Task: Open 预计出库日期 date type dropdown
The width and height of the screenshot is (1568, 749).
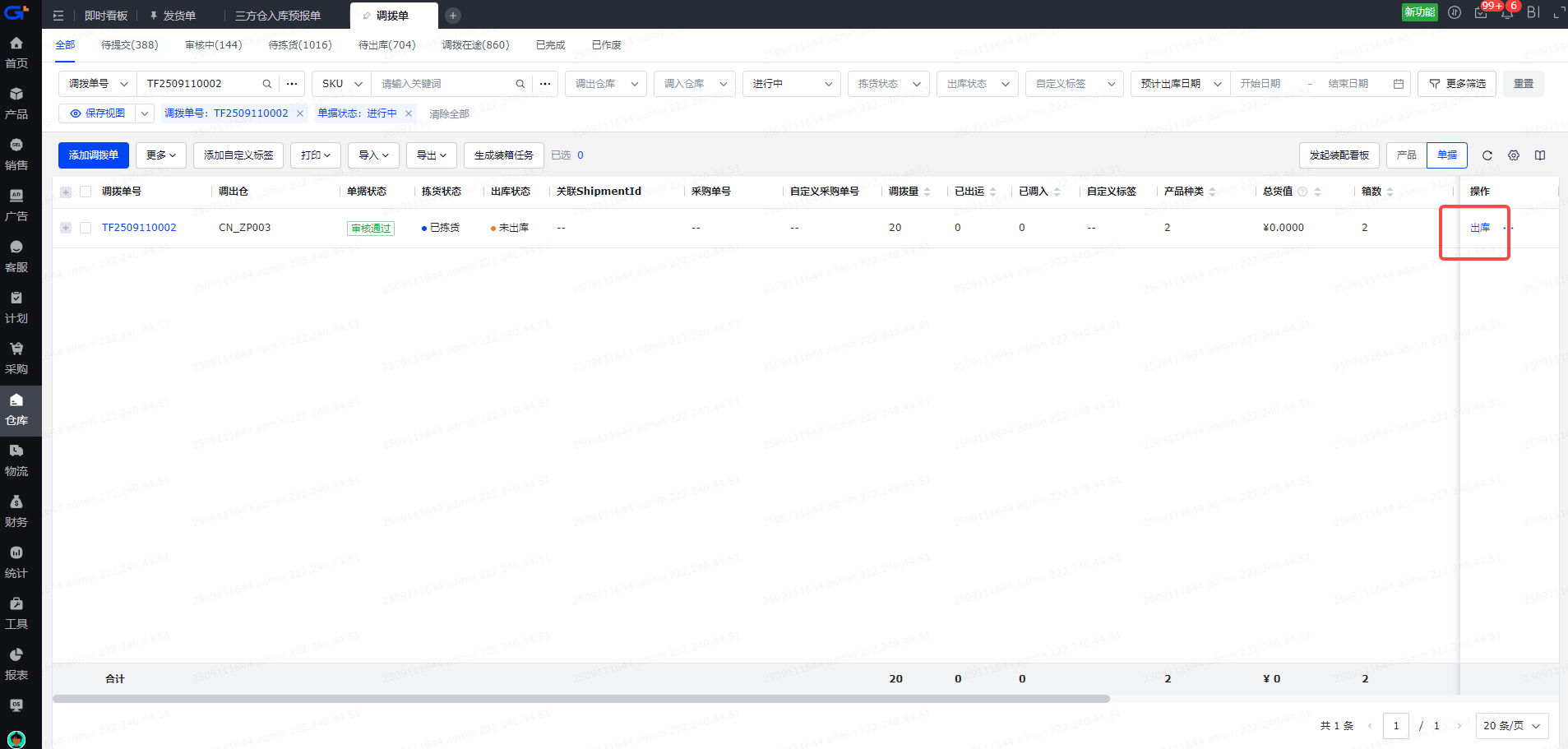Action: point(1181,84)
